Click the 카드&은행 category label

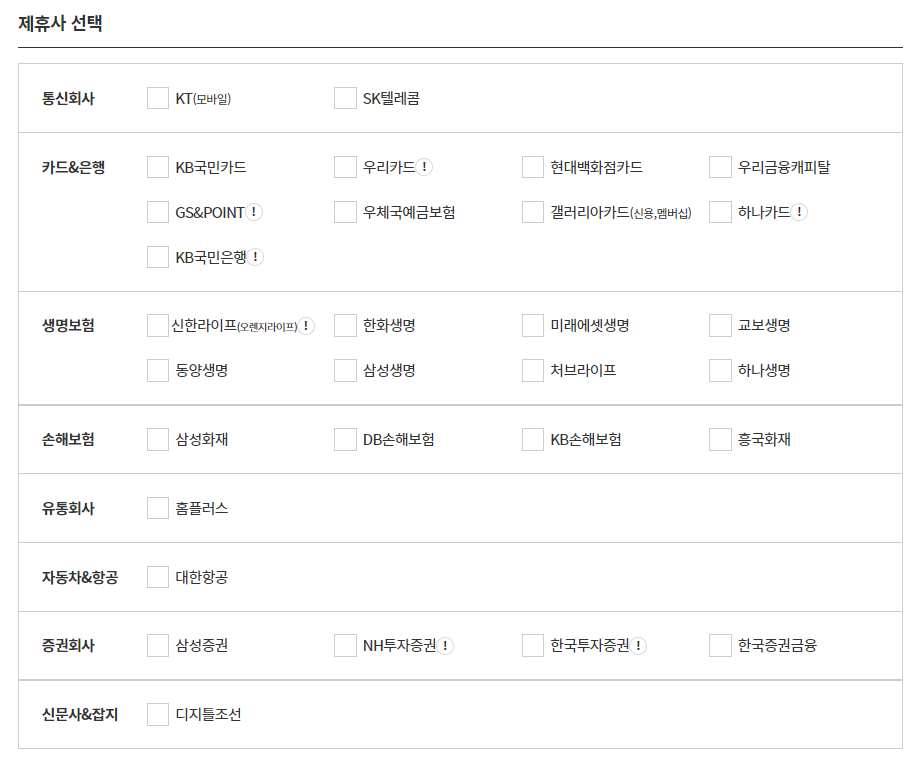[x=73, y=168]
